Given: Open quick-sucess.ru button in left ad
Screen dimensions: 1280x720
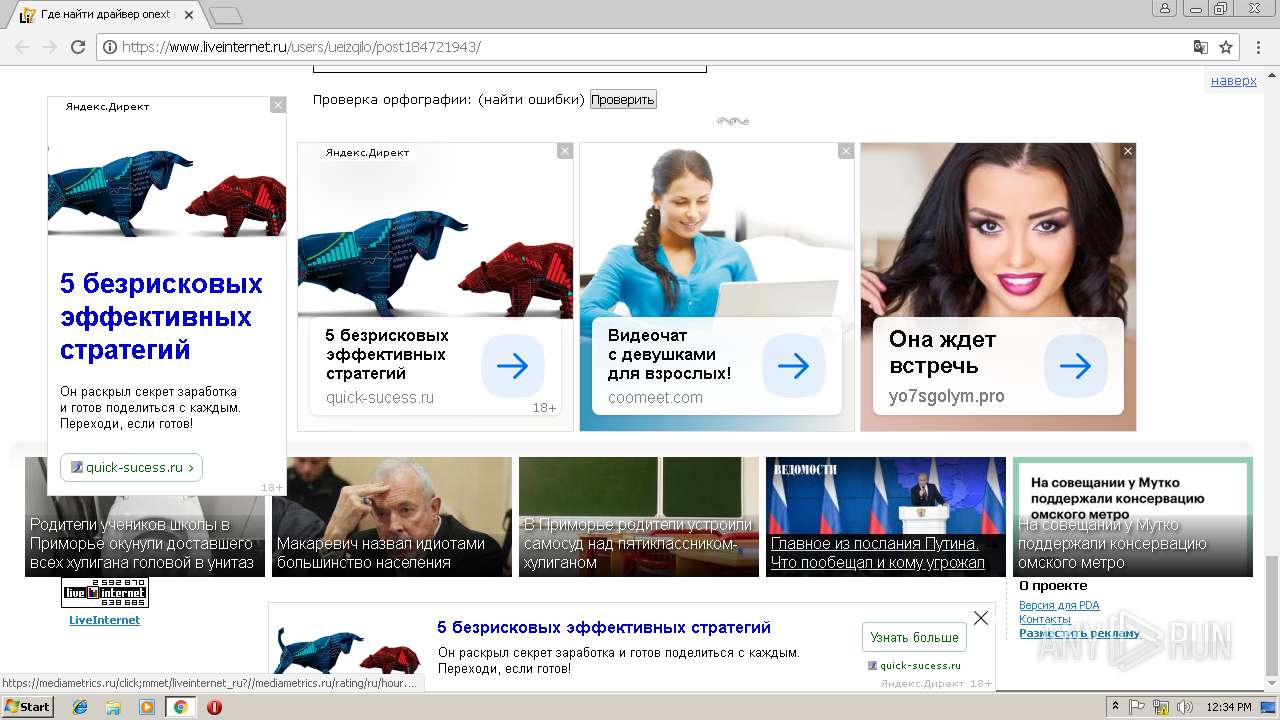Looking at the screenshot, I should (131, 467).
